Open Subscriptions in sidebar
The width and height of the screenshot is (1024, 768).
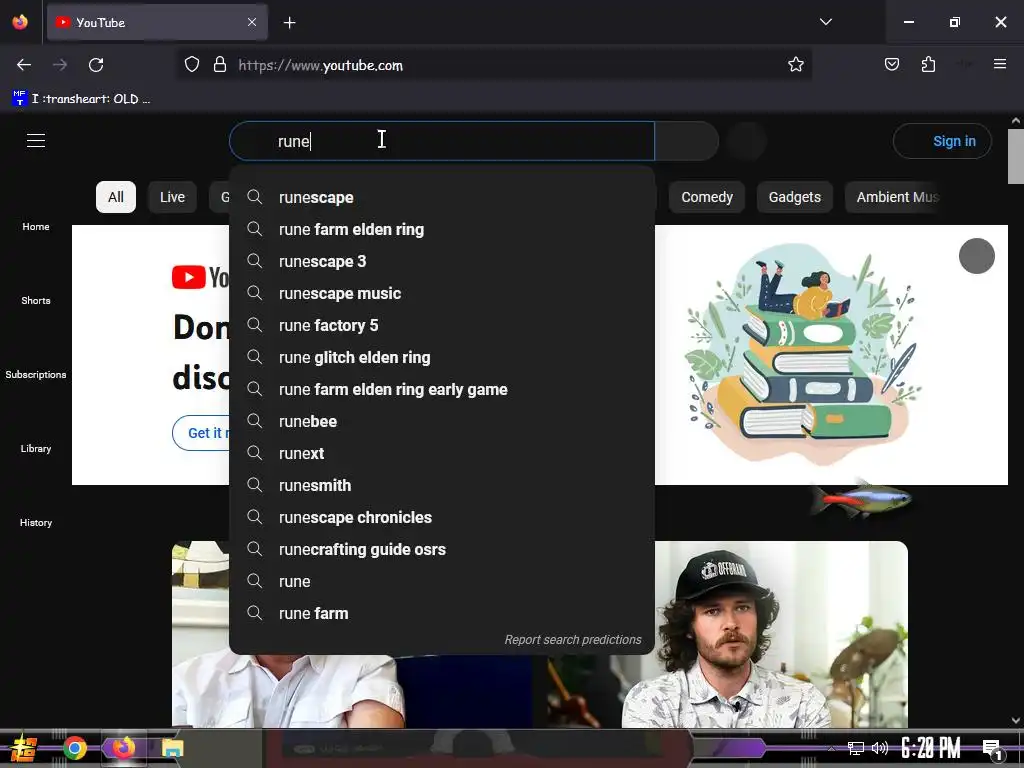[36, 374]
